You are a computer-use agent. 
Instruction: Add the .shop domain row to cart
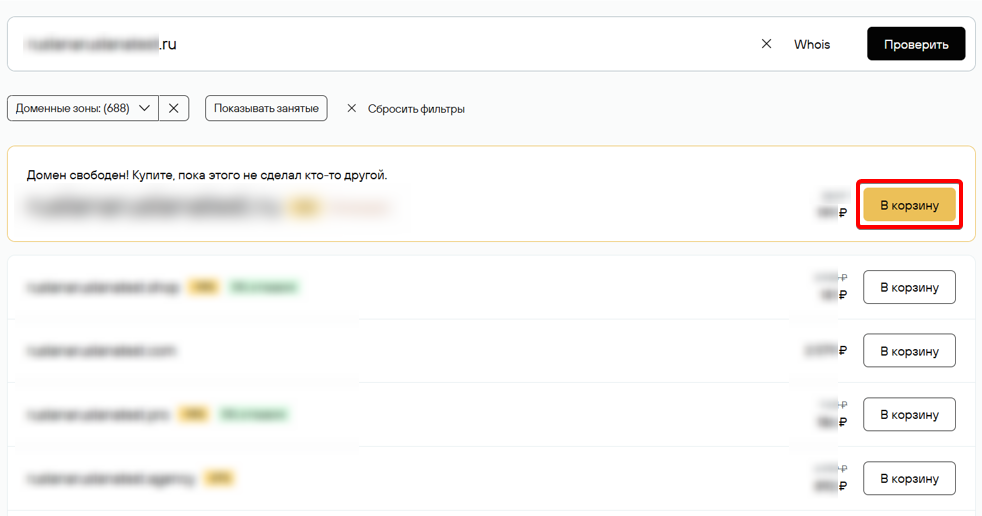click(x=909, y=287)
